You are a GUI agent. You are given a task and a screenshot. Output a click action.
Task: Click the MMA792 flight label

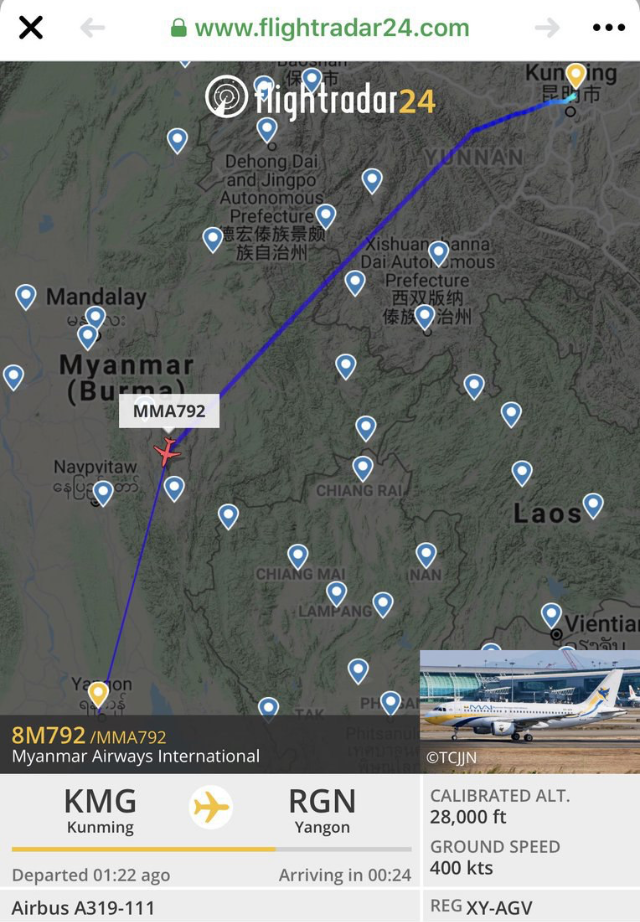pos(169,410)
